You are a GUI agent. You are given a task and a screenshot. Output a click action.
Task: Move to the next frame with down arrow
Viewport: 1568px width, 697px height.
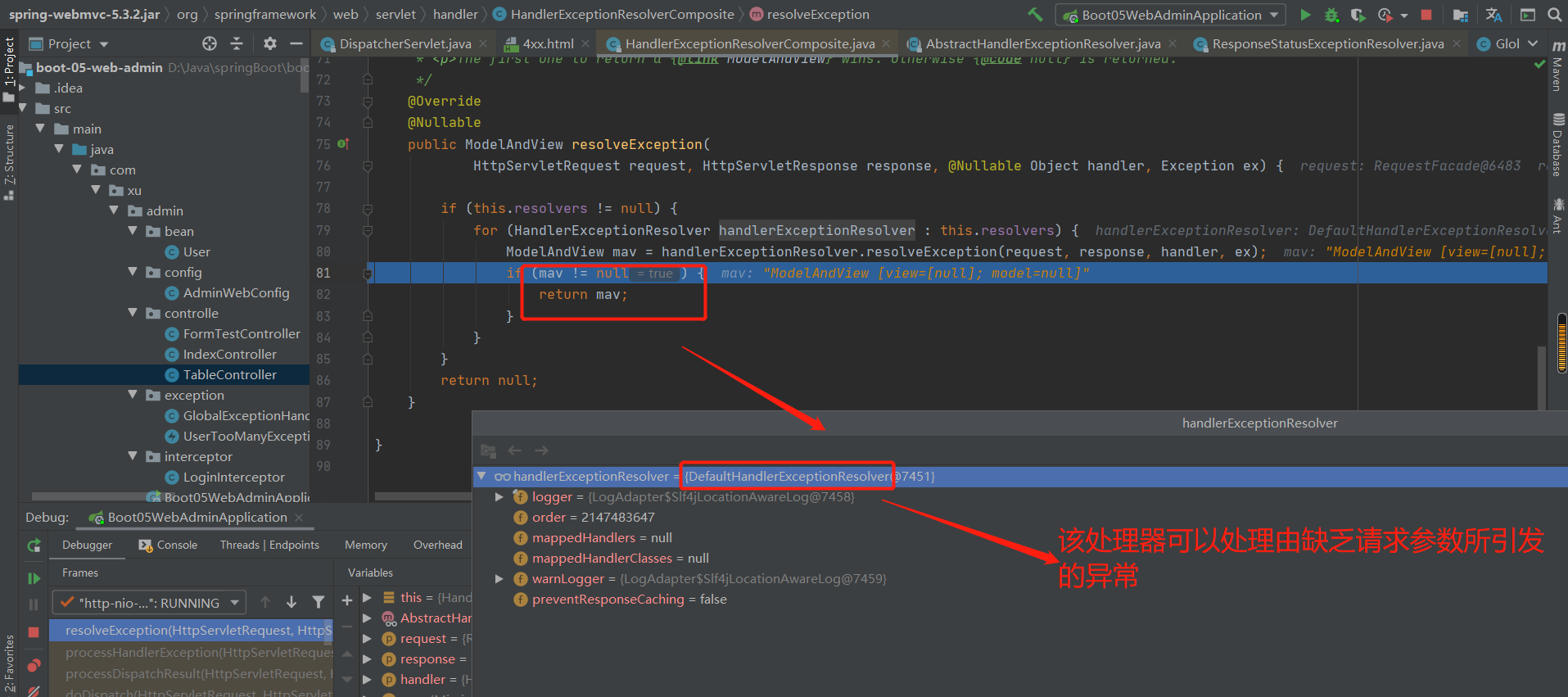(x=291, y=603)
